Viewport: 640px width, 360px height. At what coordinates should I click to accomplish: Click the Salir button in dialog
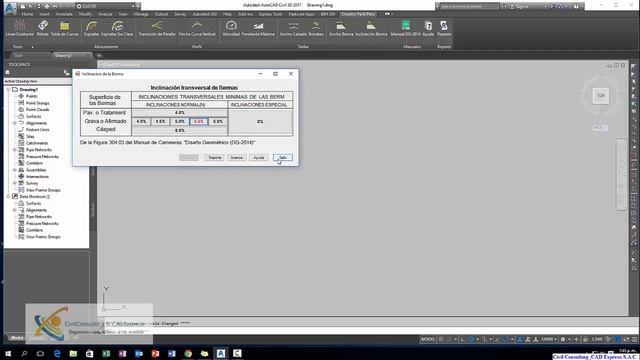283,158
